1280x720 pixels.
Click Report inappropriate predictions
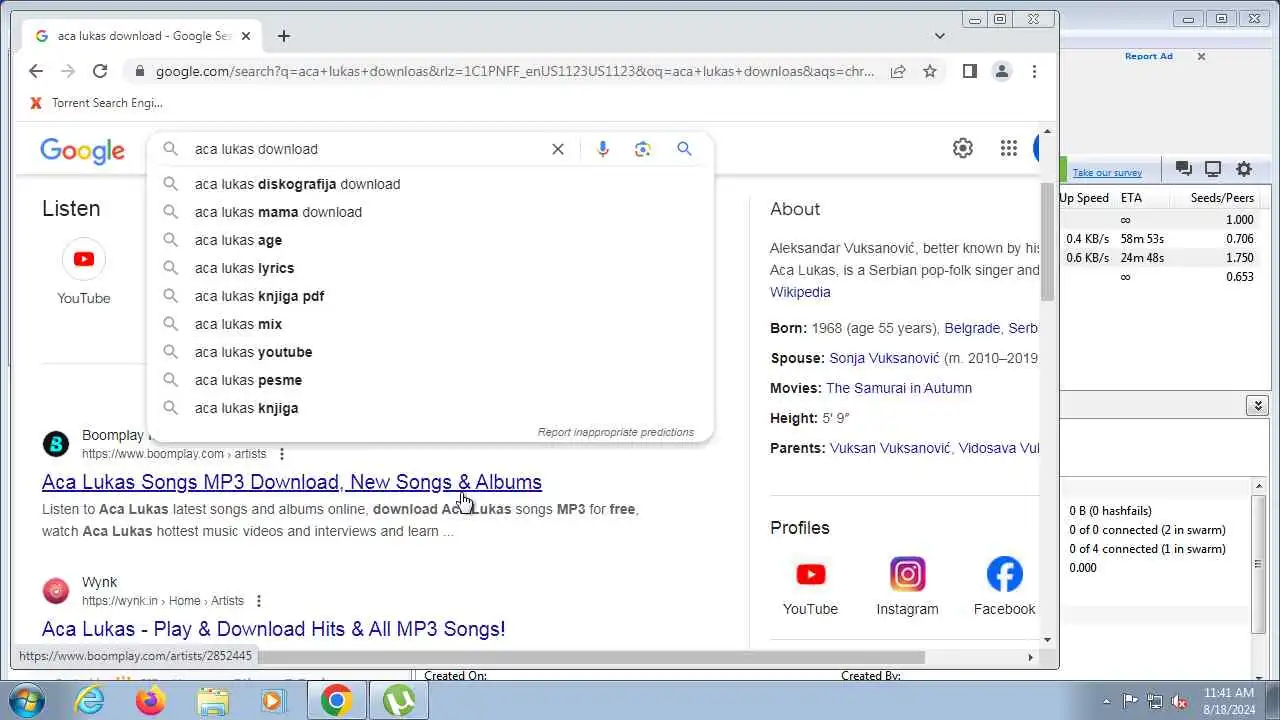click(616, 432)
